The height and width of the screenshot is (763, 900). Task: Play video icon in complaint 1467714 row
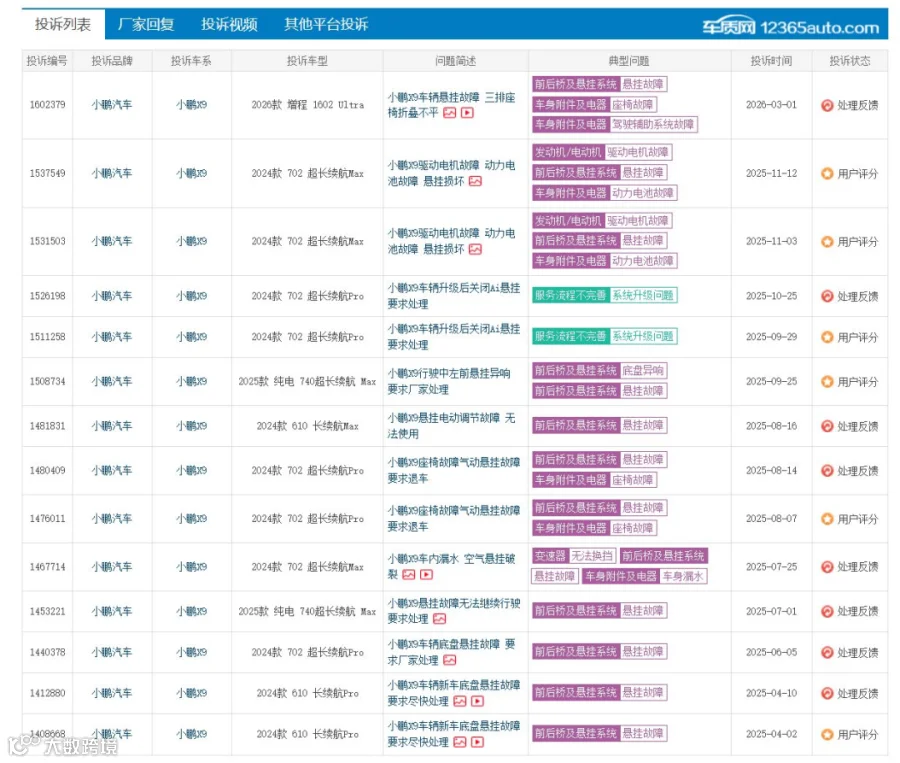coord(426,575)
